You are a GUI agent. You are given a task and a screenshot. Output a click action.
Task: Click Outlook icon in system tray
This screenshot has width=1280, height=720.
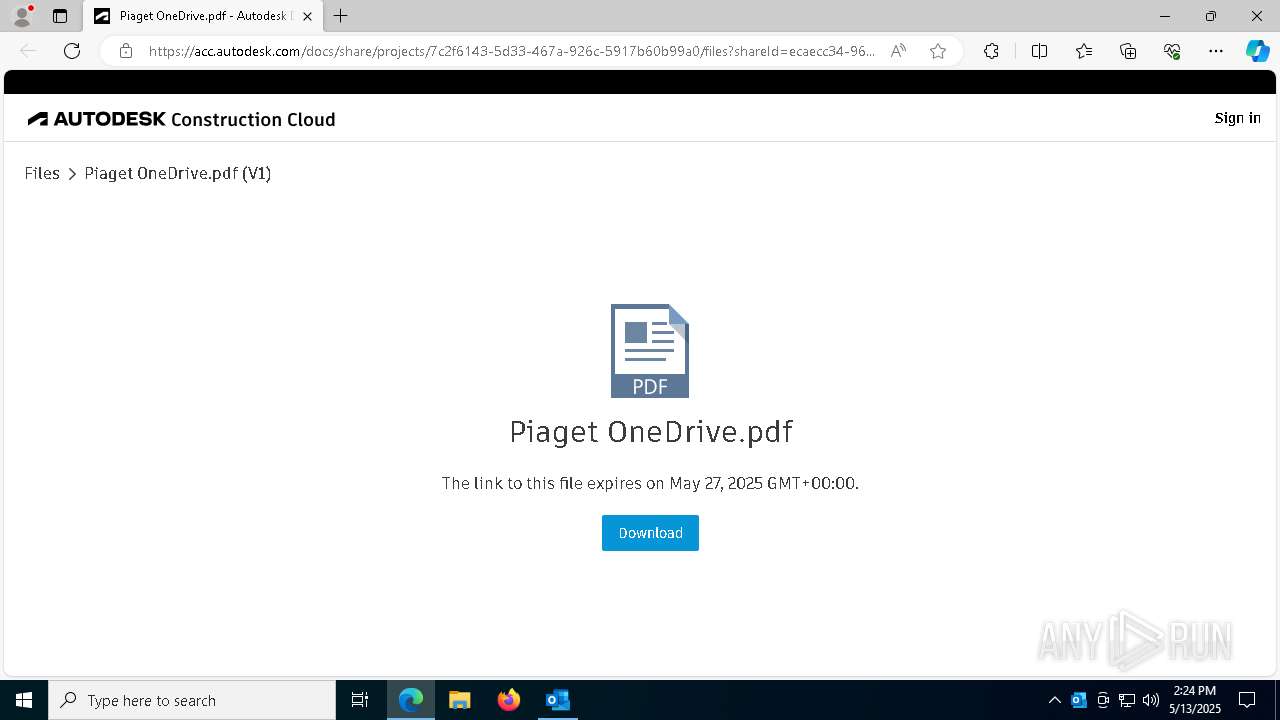(1079, 700)
